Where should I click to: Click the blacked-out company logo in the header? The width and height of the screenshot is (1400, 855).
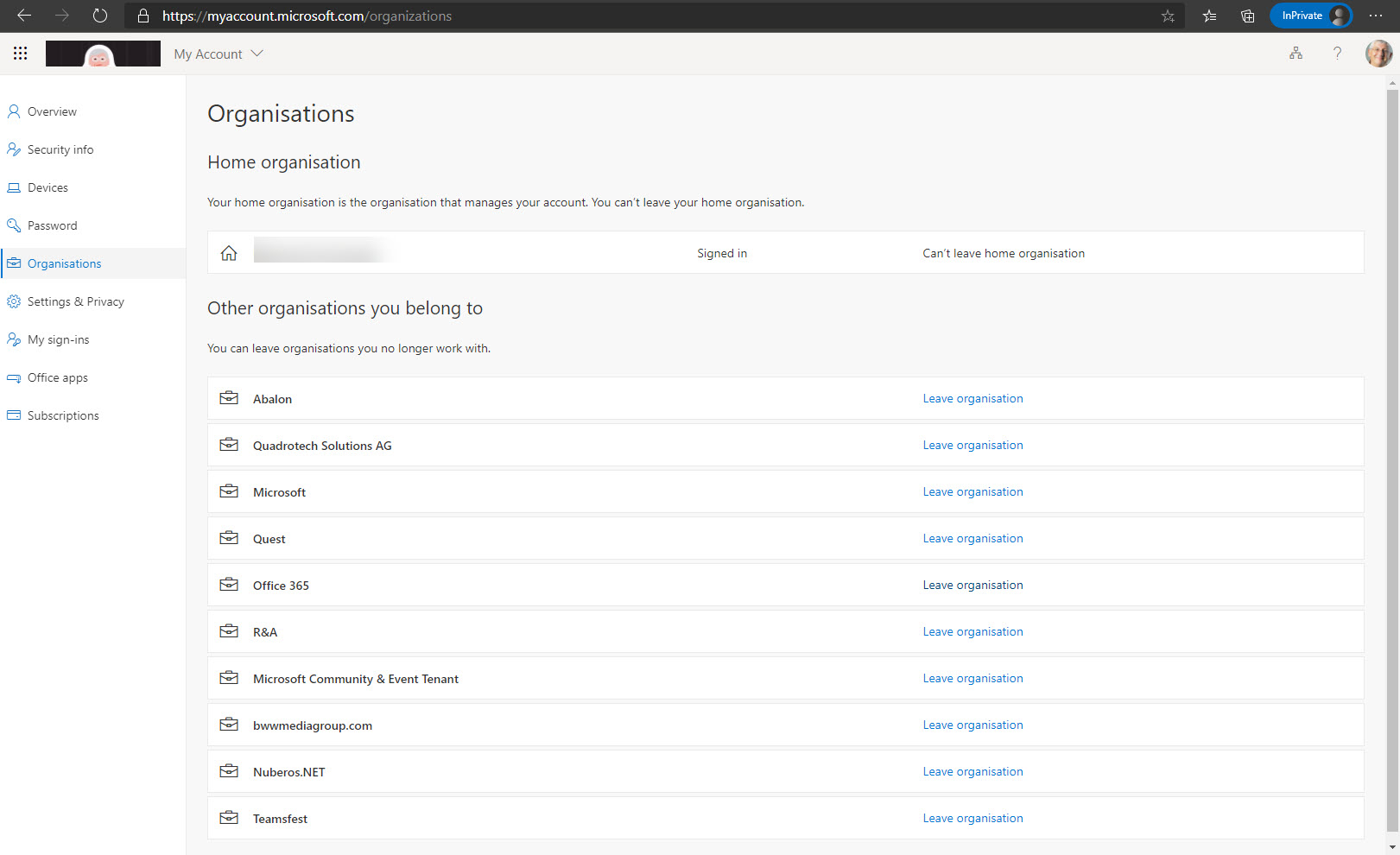point(103,54)
